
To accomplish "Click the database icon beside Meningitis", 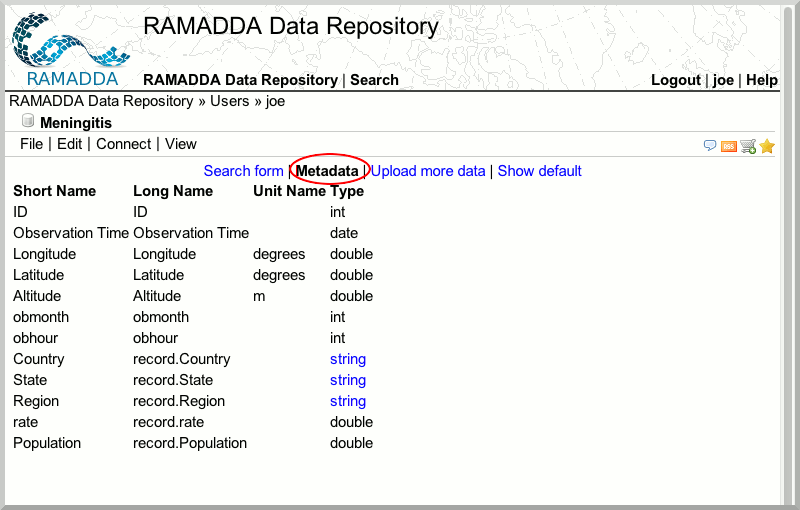I will click(x=28, y=122).
